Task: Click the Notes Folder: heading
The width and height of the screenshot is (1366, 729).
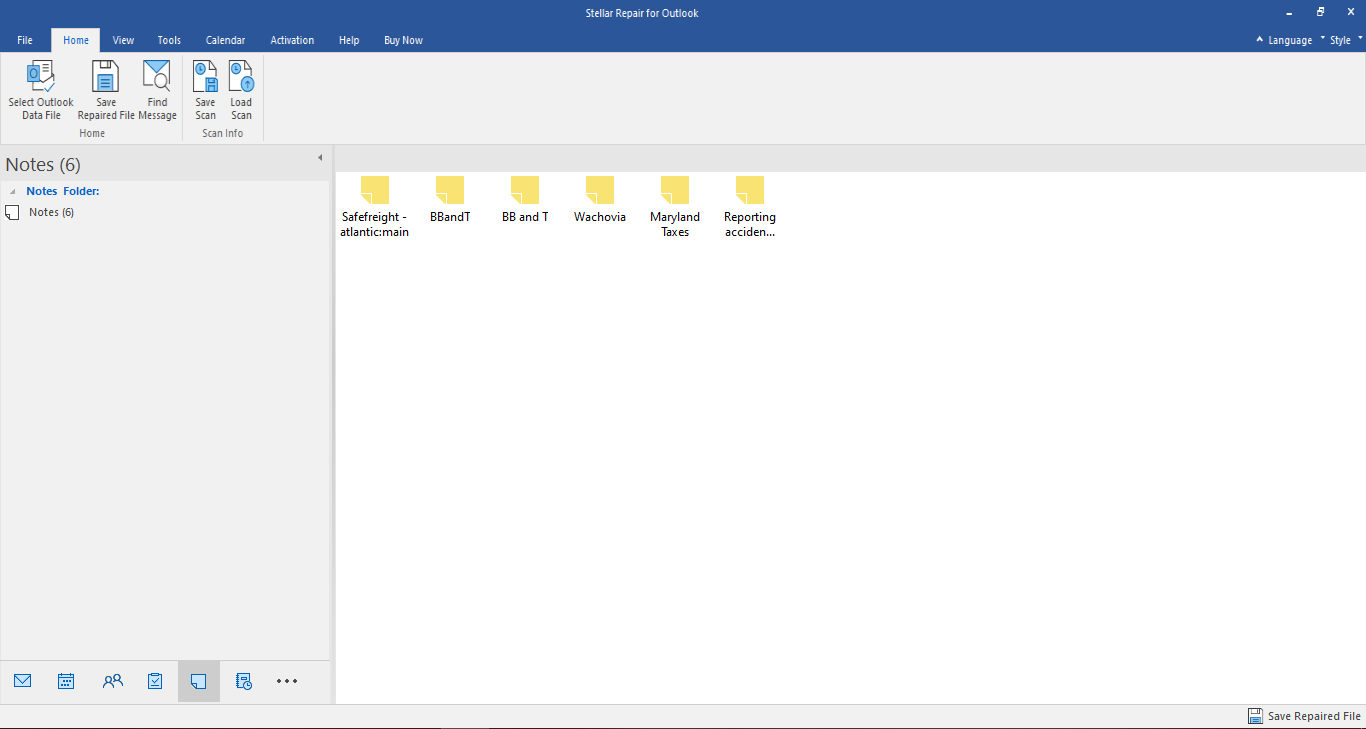Action: [63, 191]
